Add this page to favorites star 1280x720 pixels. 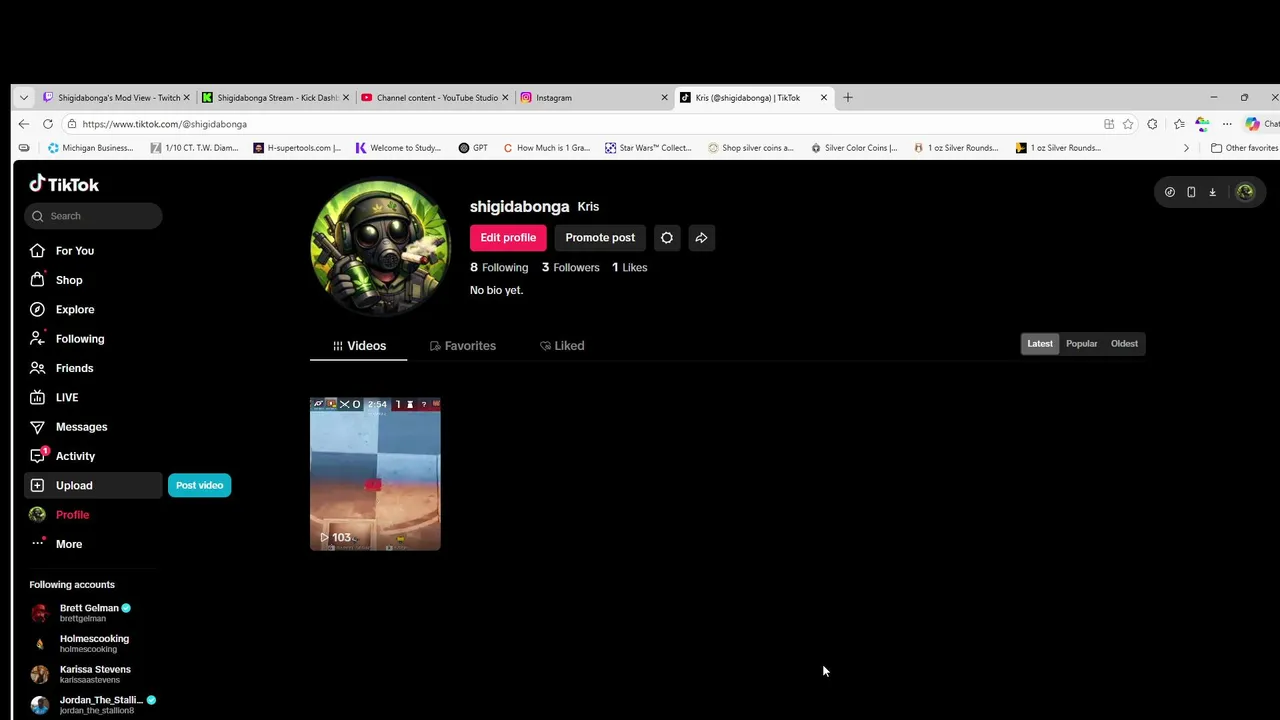tap(1128, 124)
